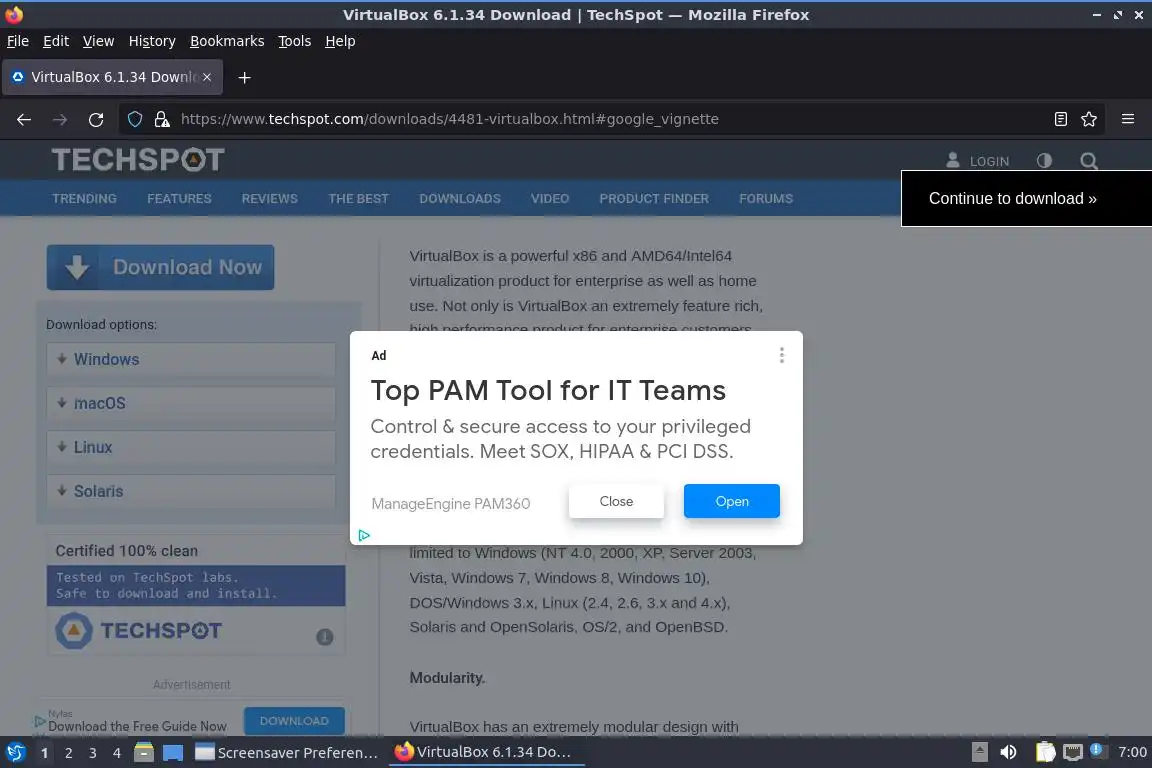Open the History menu
1152x768 pixels.
click(152, 41)
